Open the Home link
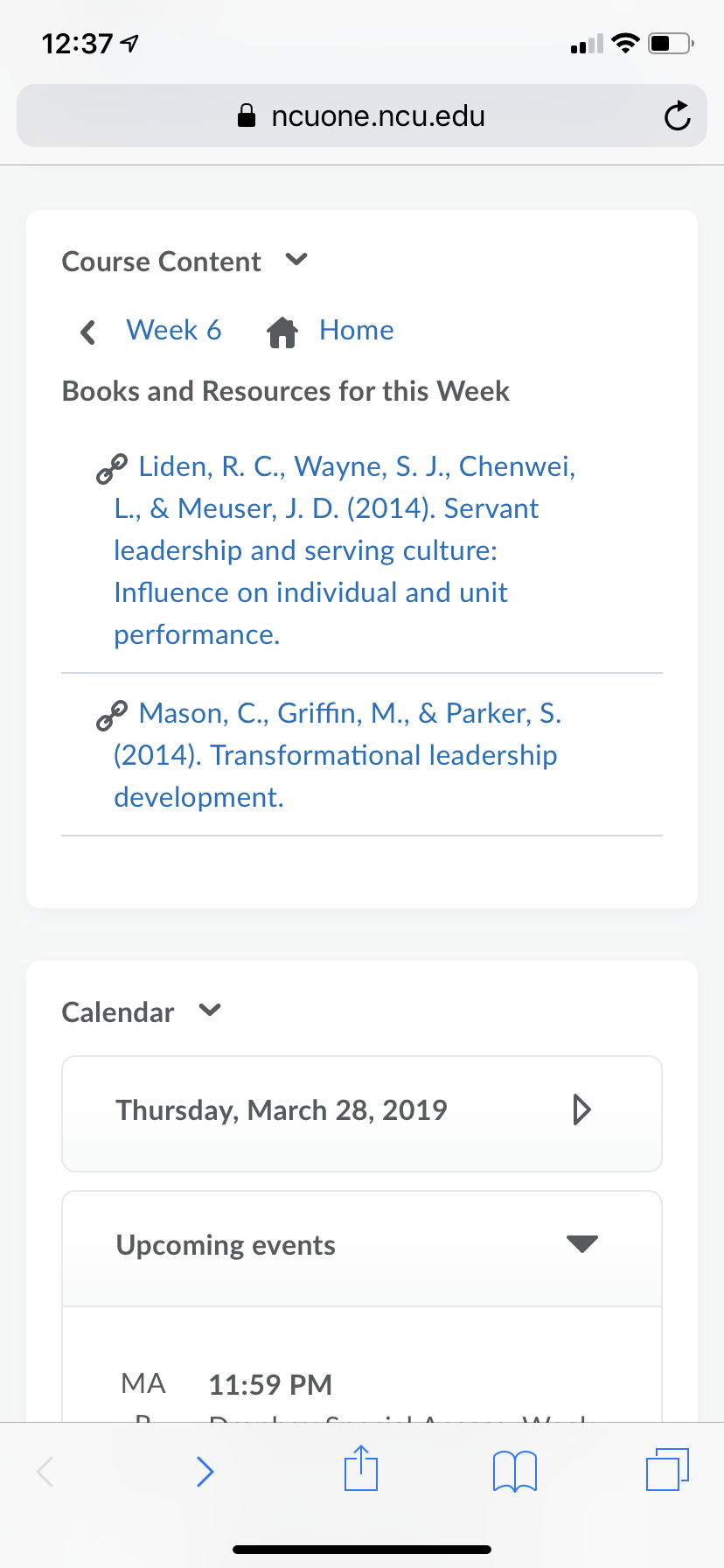This screenshot has height=1568, width=724. click(x=357, y=330)
